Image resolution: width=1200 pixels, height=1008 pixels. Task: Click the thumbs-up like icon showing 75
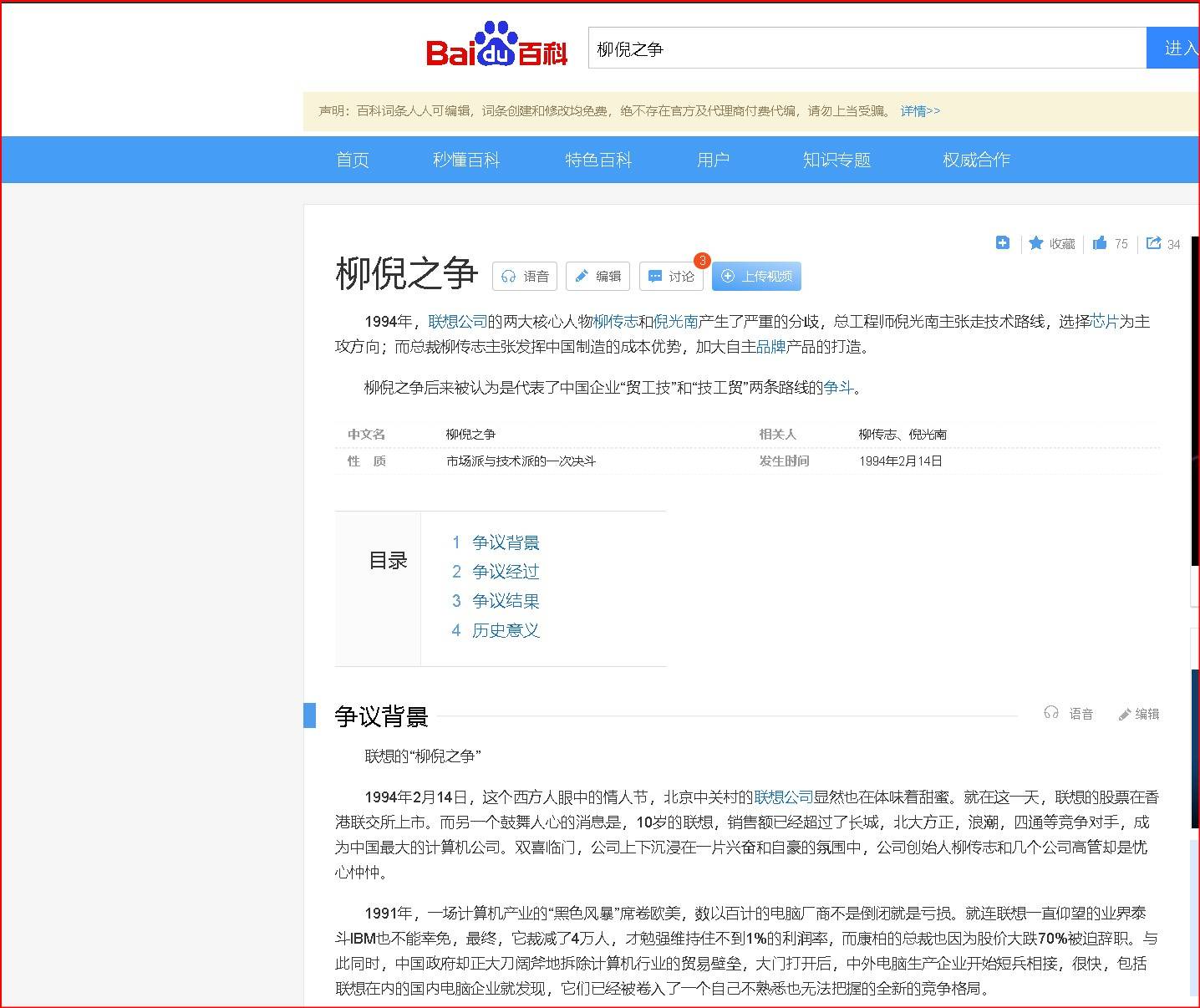coord(1100,242)
